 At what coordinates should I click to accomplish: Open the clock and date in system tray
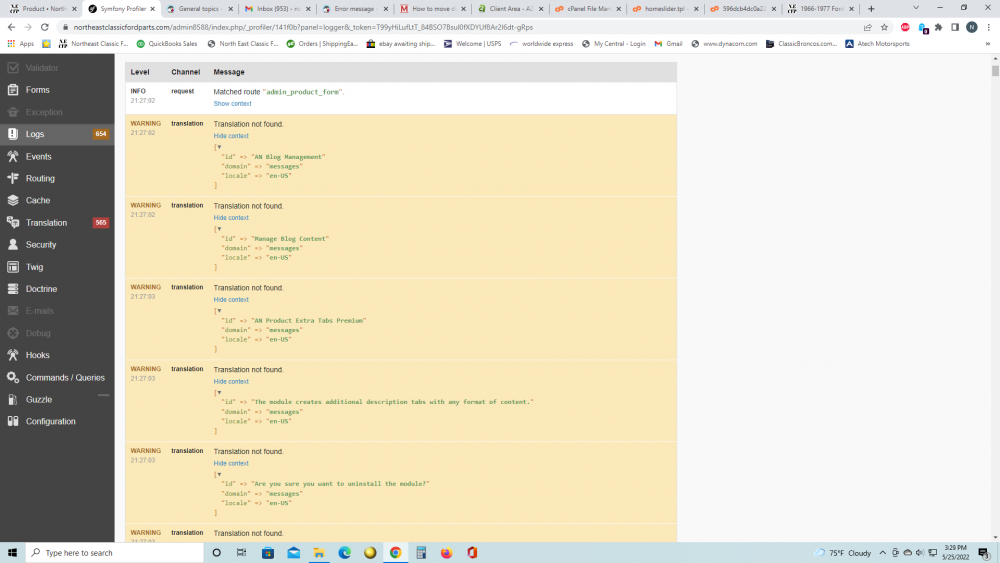(x=956, y=553)
